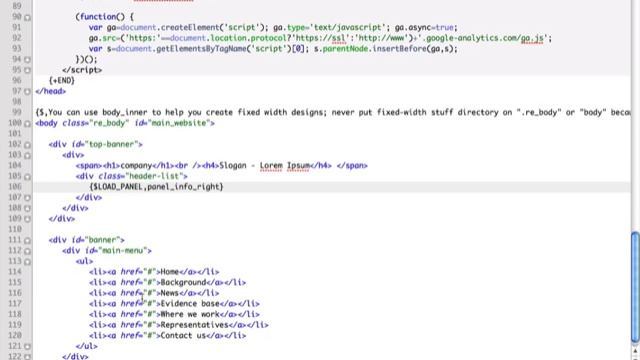Click the "banner" id value on line 111

click(x=103, y=240)
